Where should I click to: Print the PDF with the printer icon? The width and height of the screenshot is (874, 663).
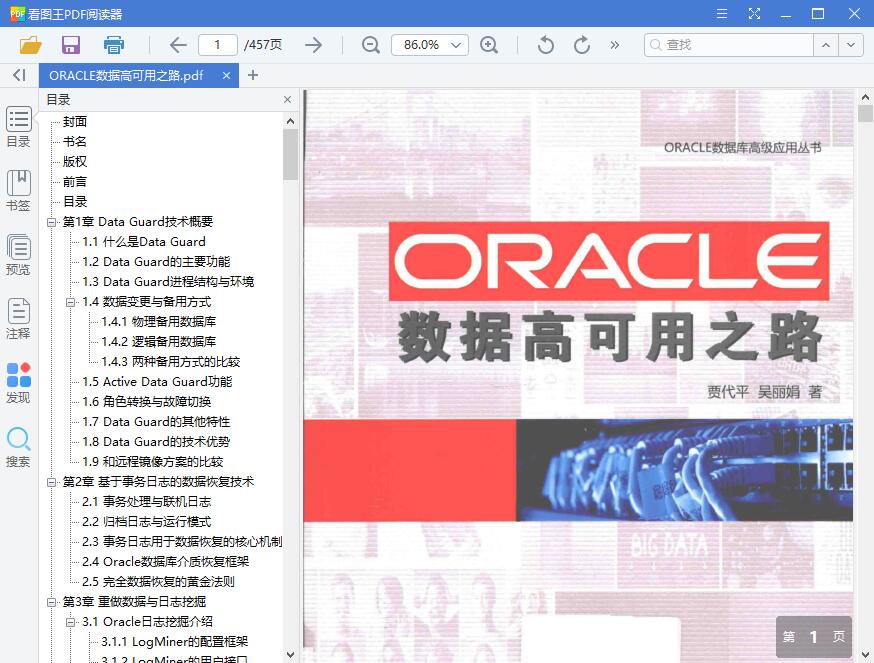(x=114, y=45)
